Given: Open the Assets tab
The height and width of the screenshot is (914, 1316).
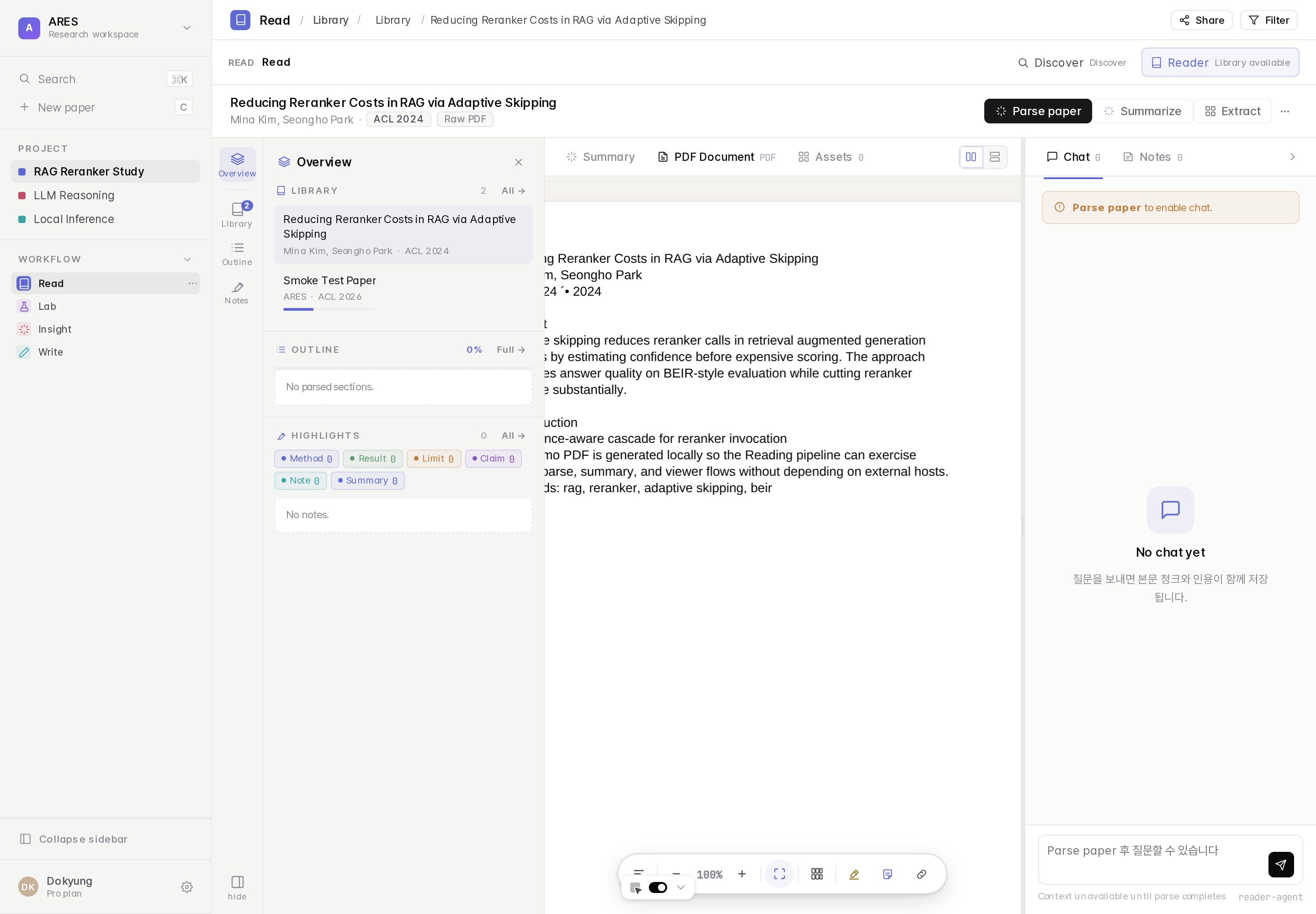Looking at the screenshot, I should pyautogui.click(x=831, y=157).
